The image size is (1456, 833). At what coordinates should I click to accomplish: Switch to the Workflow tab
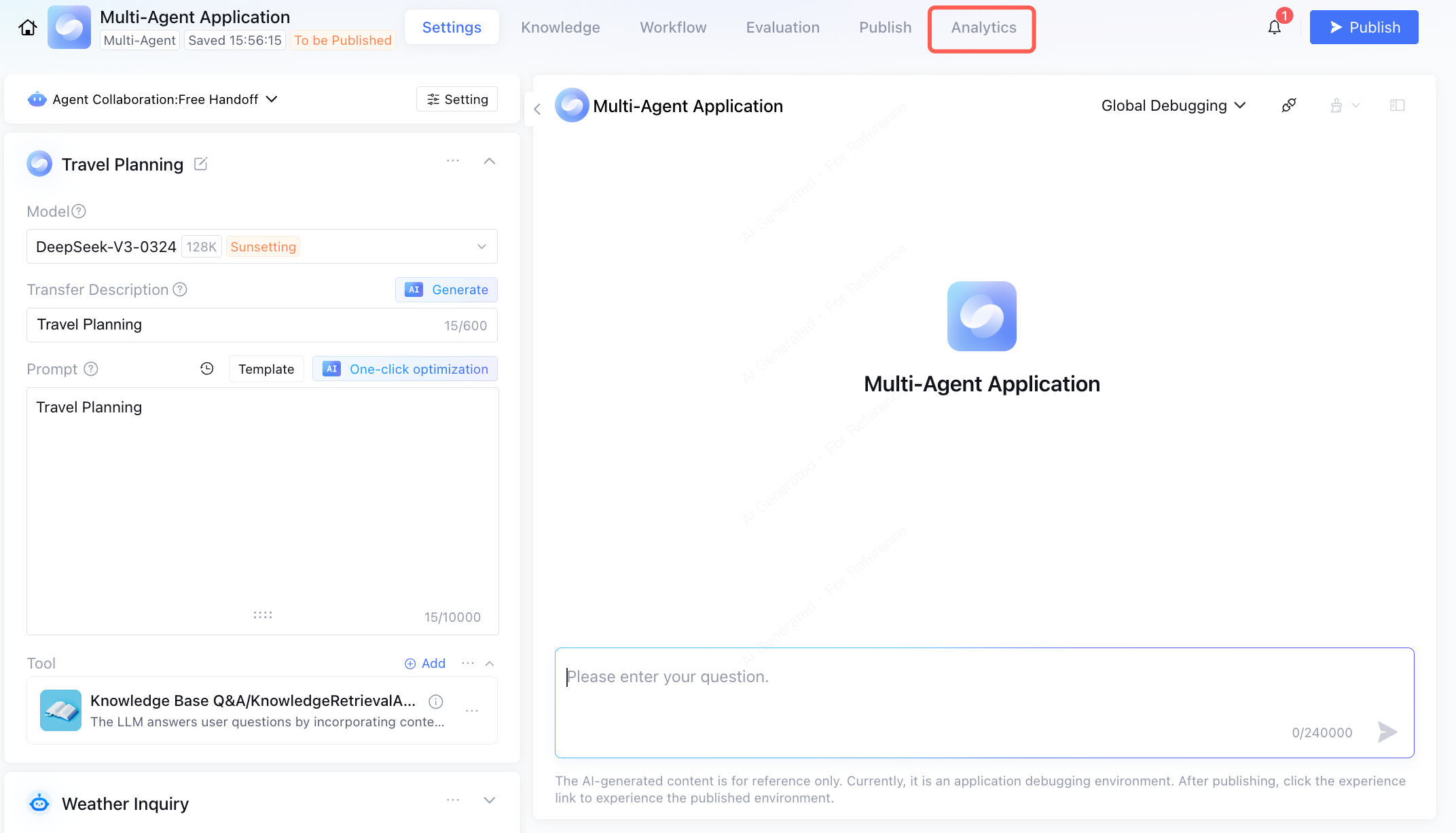click(x=672, y=27)
